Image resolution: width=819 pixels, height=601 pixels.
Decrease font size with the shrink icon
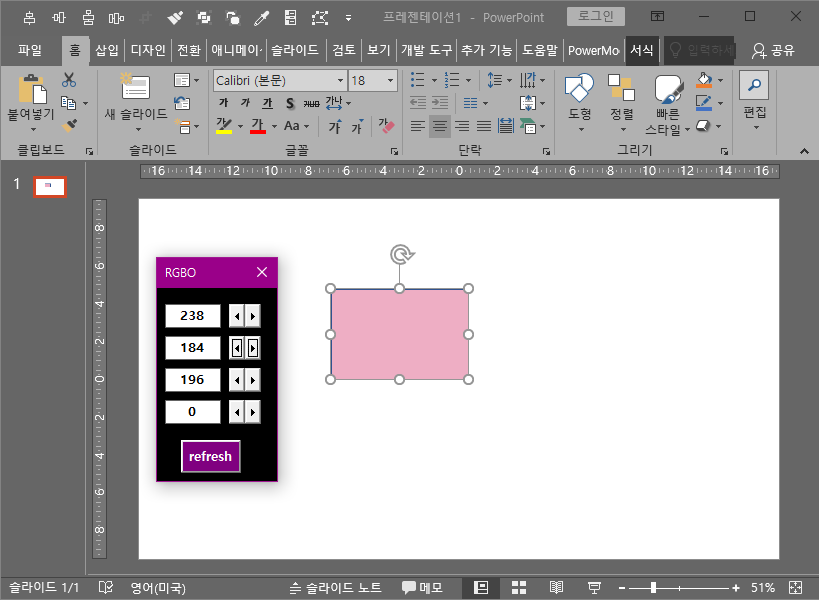tap(357, 126)
